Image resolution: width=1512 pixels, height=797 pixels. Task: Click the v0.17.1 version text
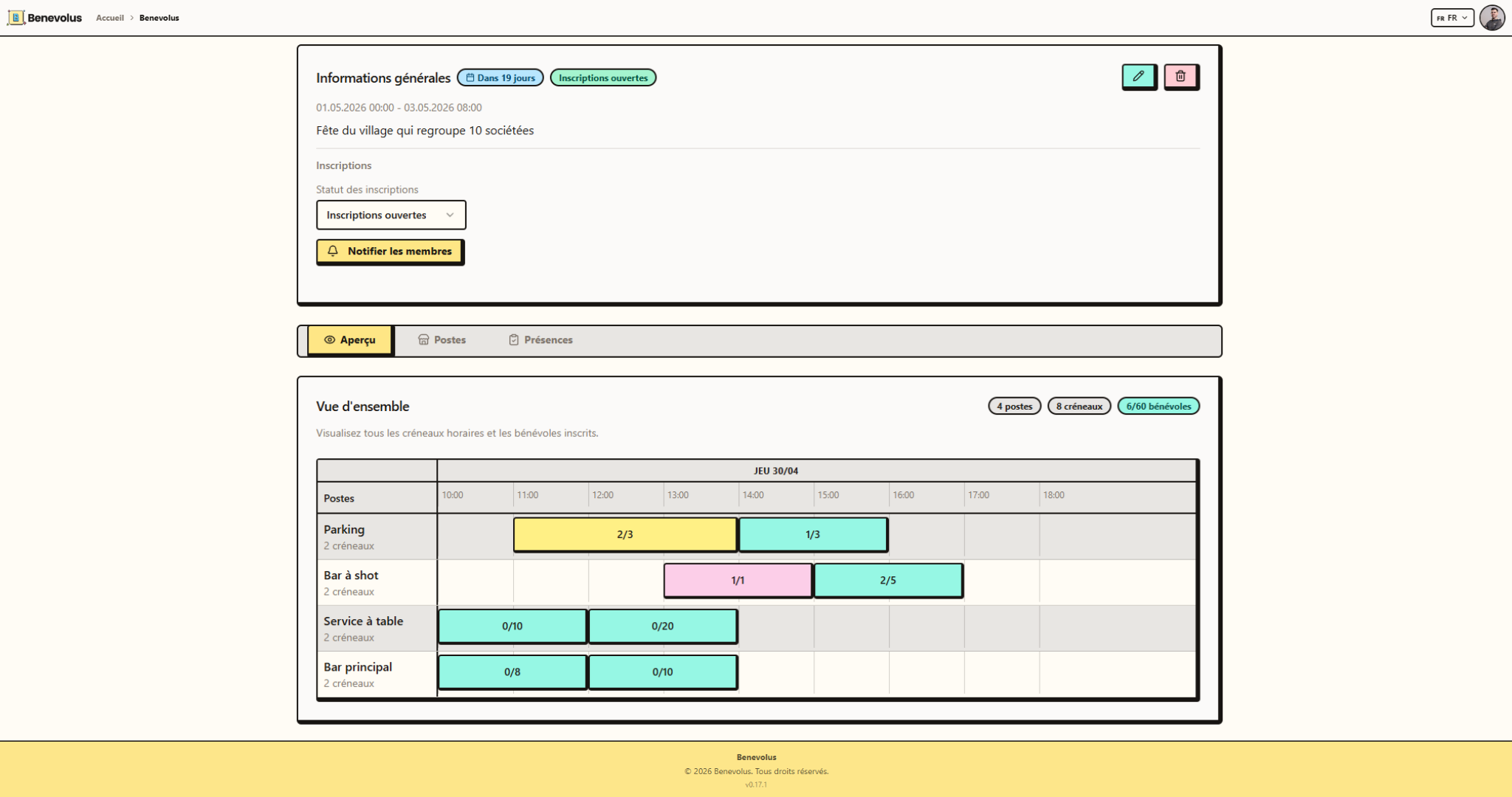point(756,784)
